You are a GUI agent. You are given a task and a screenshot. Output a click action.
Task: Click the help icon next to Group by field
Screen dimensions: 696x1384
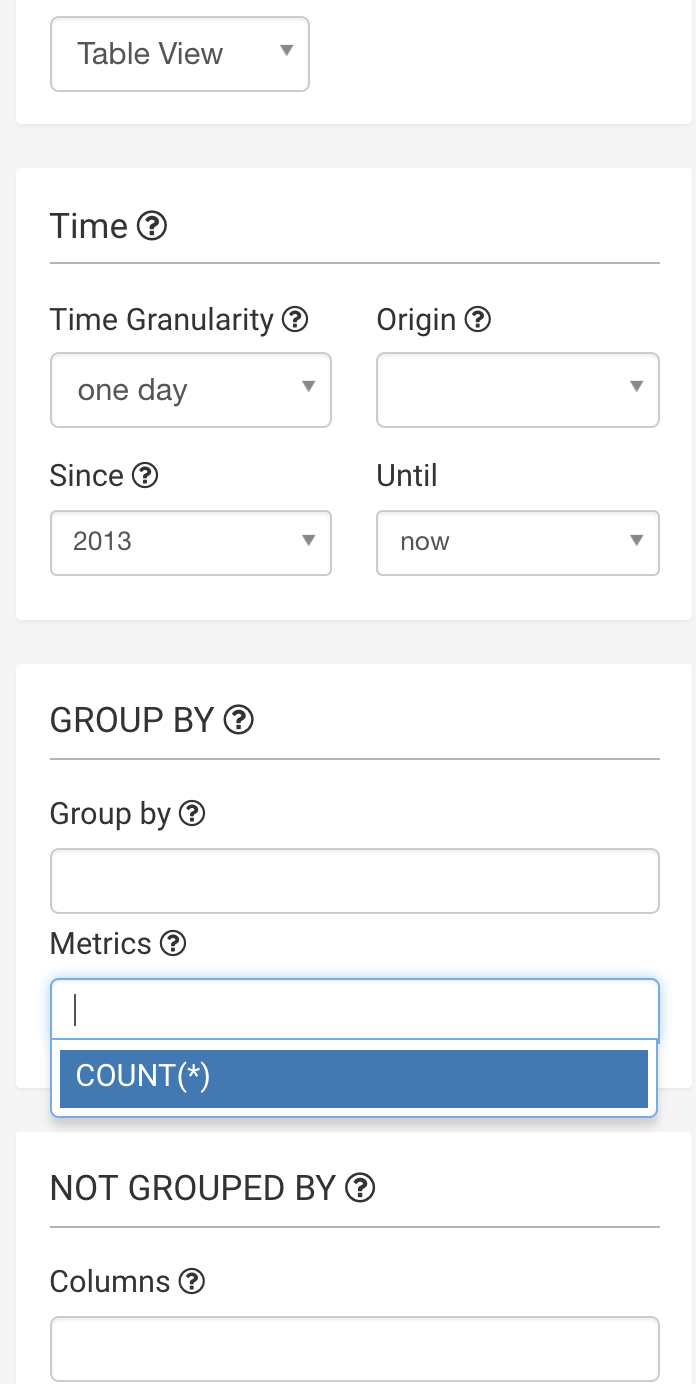(x=192, y=814)
